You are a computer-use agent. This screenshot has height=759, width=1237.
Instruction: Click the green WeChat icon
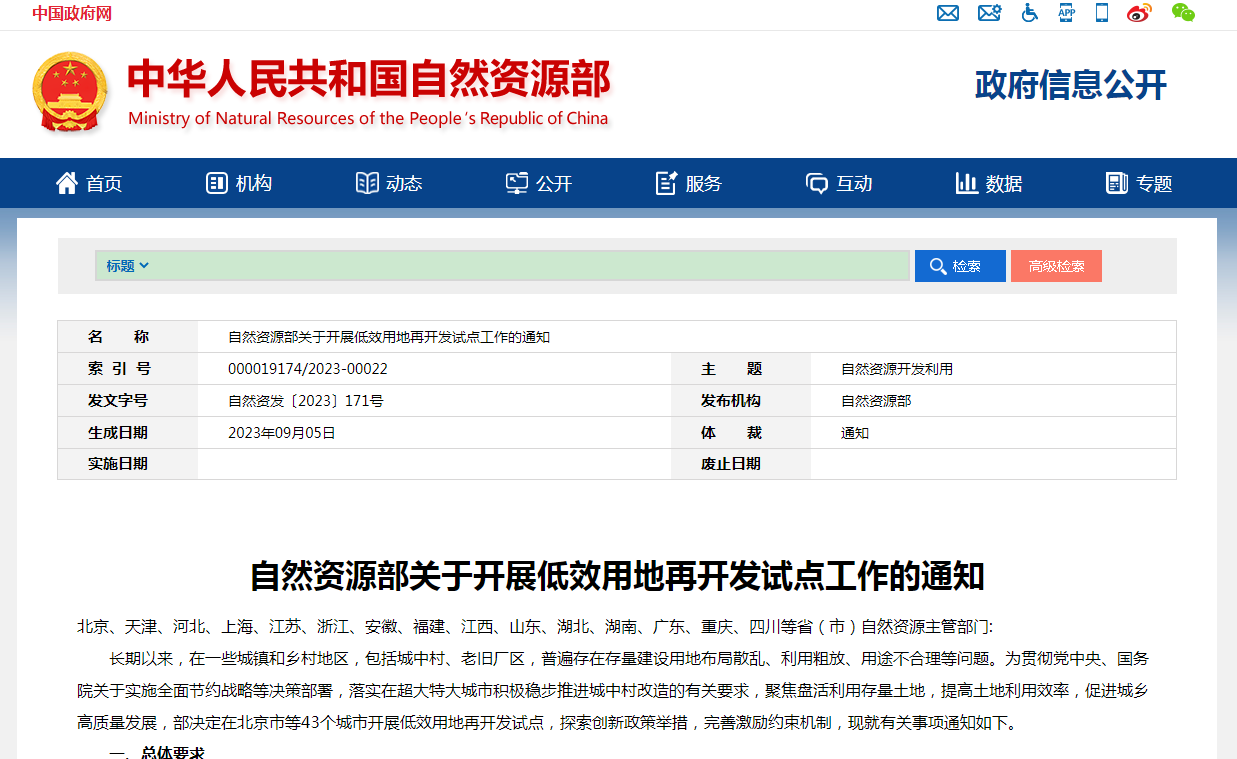coord(1183,13)
